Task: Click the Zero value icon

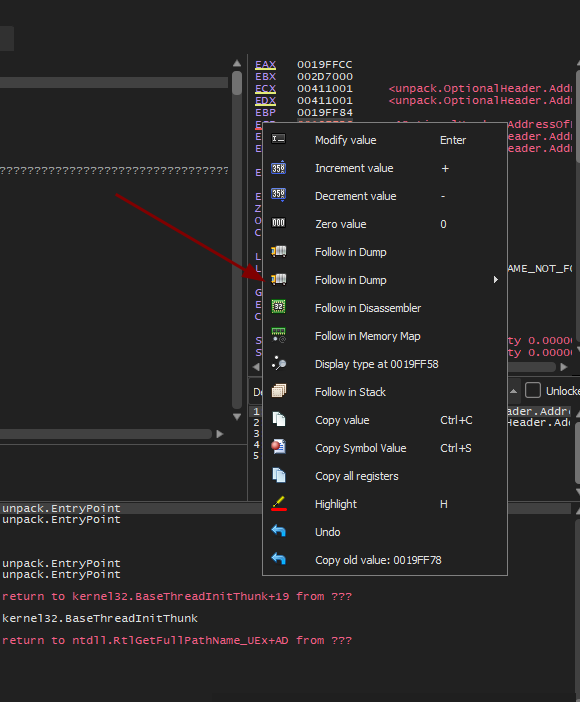Action: 278,223
